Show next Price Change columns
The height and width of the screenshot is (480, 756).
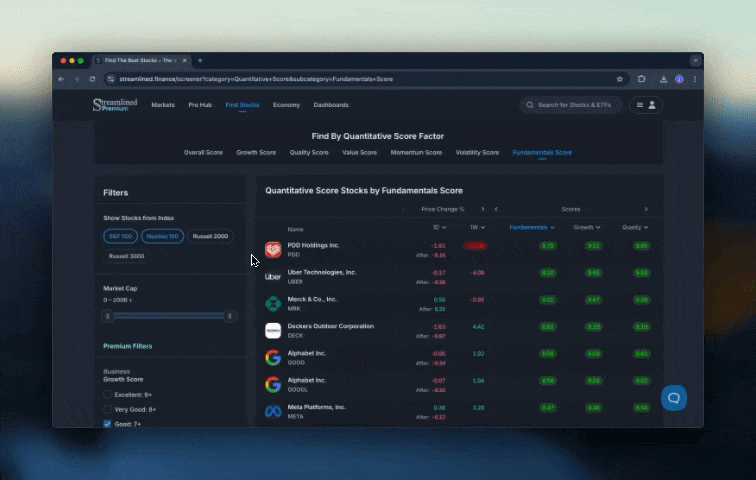coord(483,209)
